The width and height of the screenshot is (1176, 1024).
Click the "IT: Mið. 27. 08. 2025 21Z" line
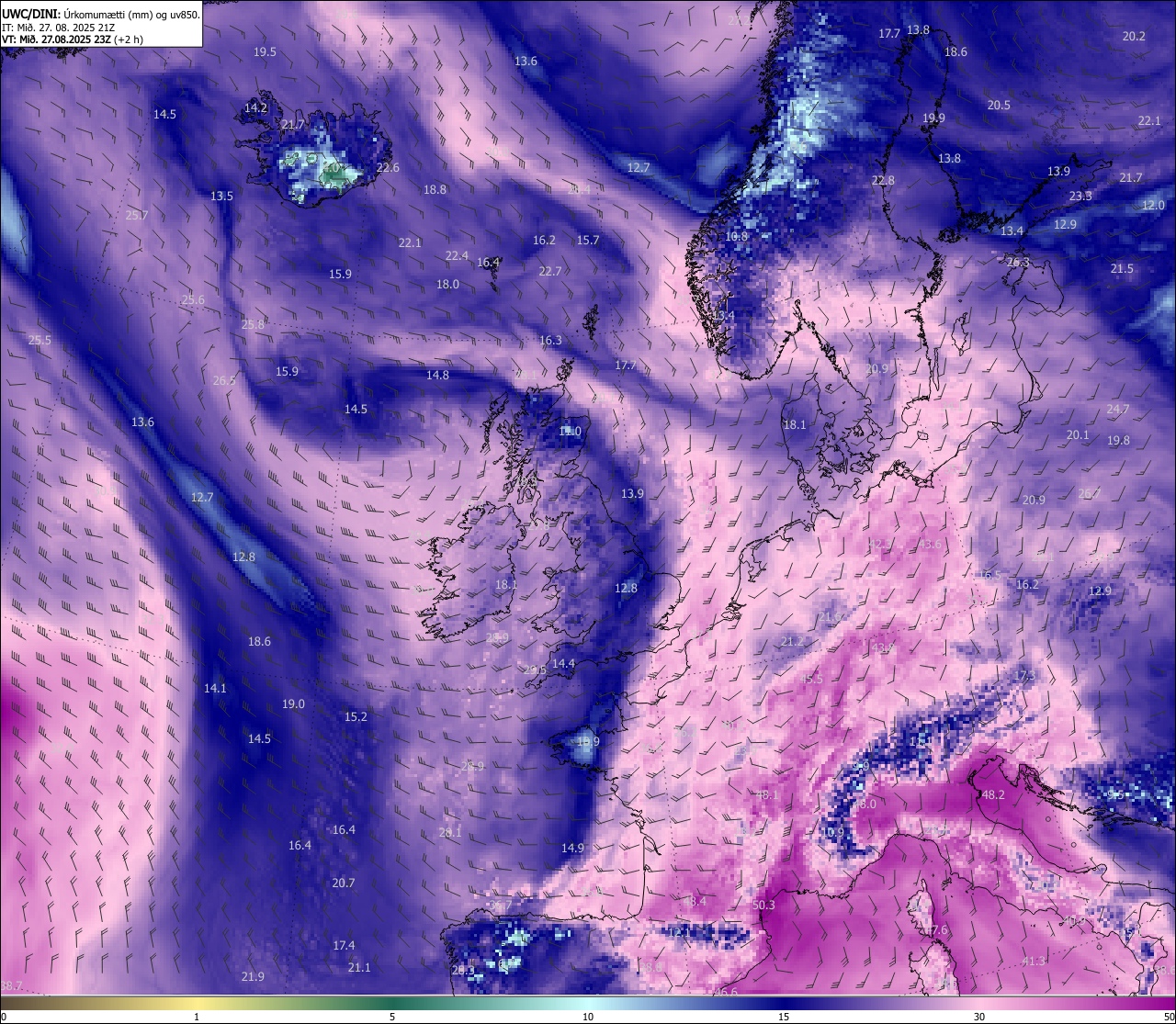pyautogui.click(x=59, y=28)
